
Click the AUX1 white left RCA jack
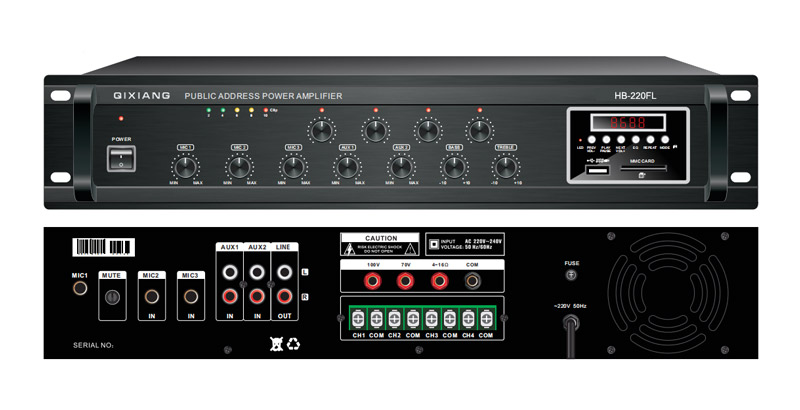click(230, 272)
